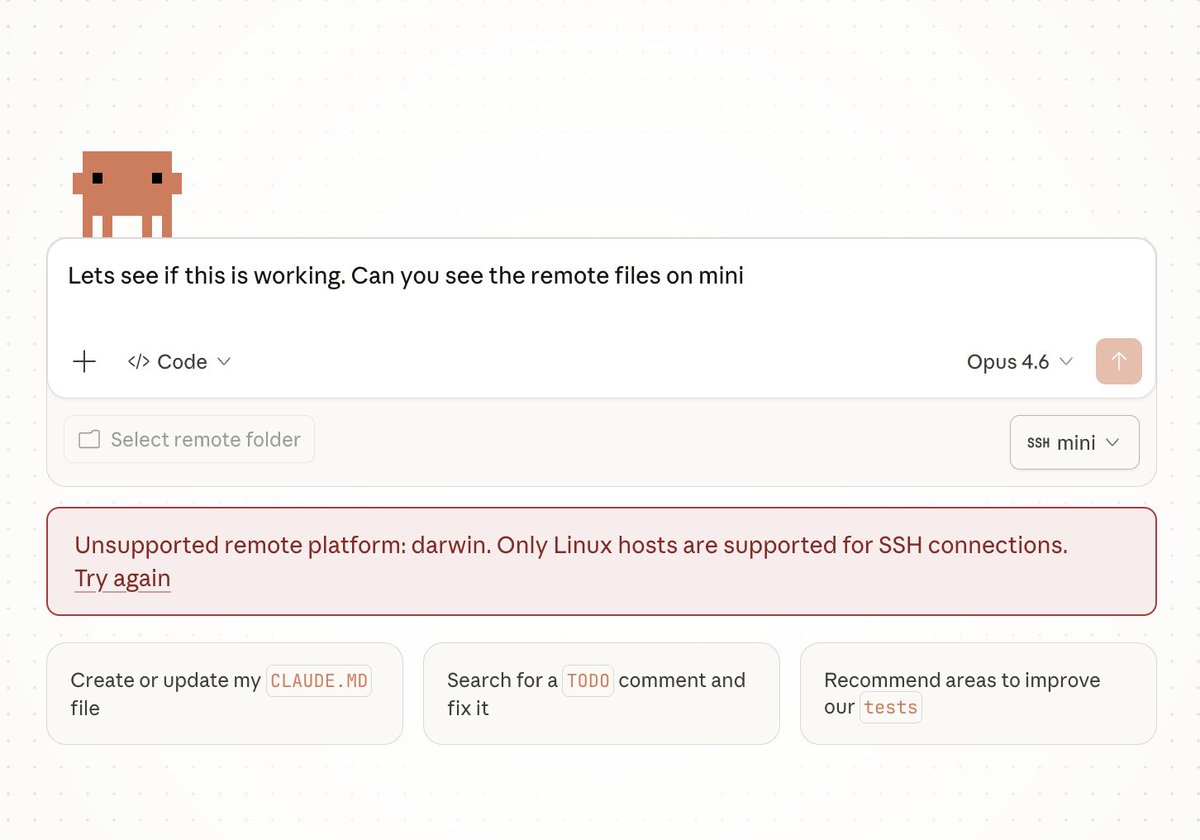Click into the message text input

[601, 277]
